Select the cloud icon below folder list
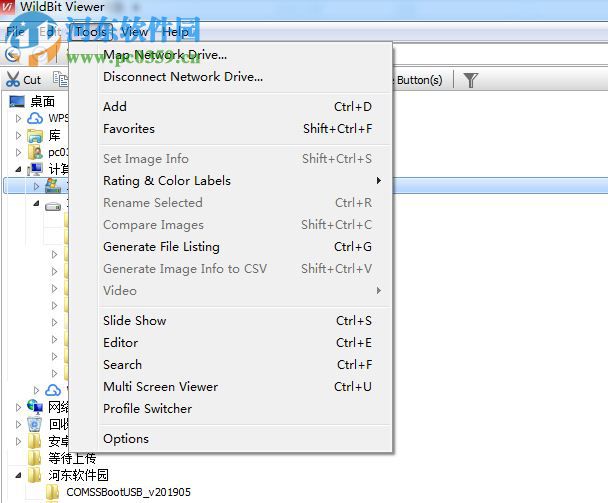The image size is (608, 503). click(53, 390)
